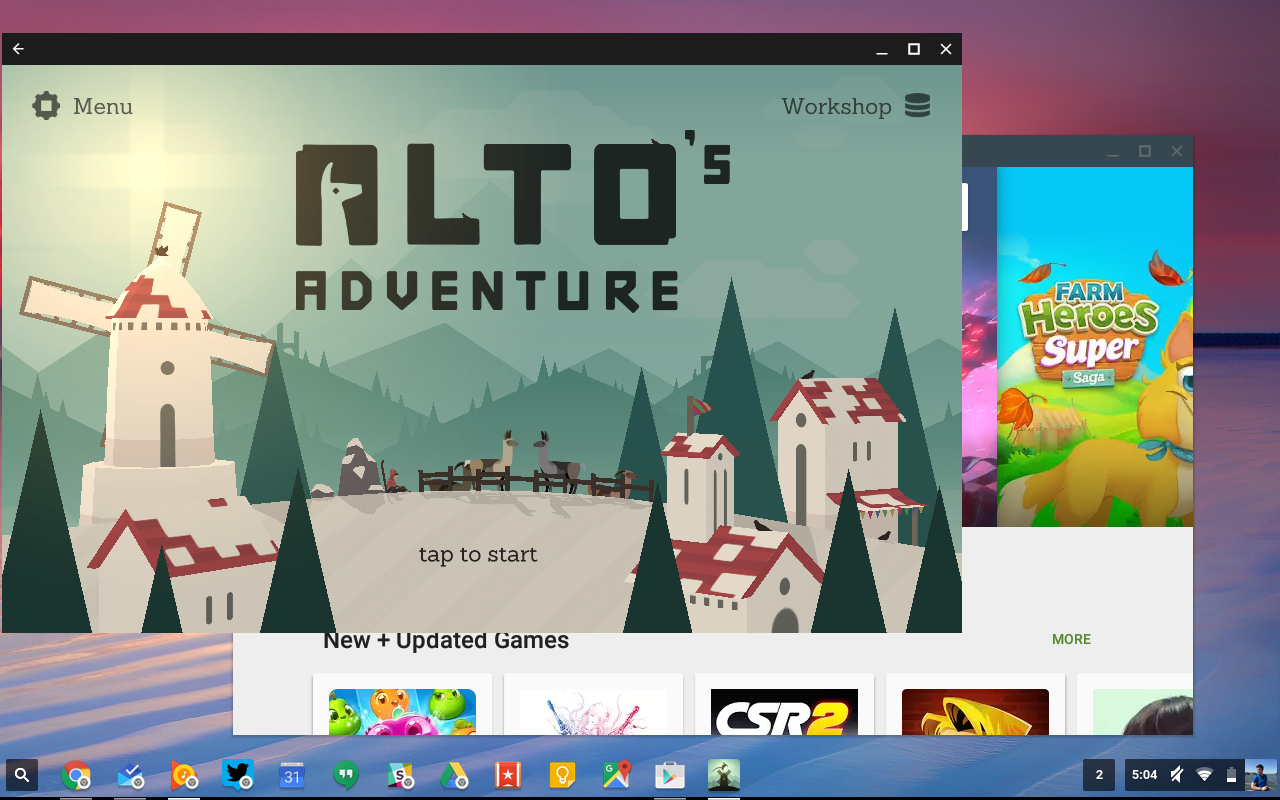Open Farm Heroes Super Saga banner in Play Store
Screen dimensions: 1280x800
(1095, 347)
